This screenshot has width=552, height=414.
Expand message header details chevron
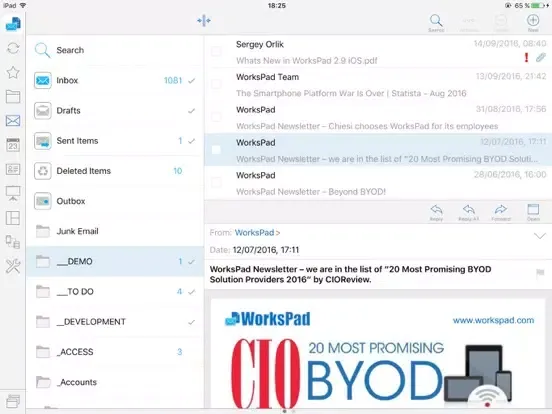pyautogui.click(x=540, y=236)
